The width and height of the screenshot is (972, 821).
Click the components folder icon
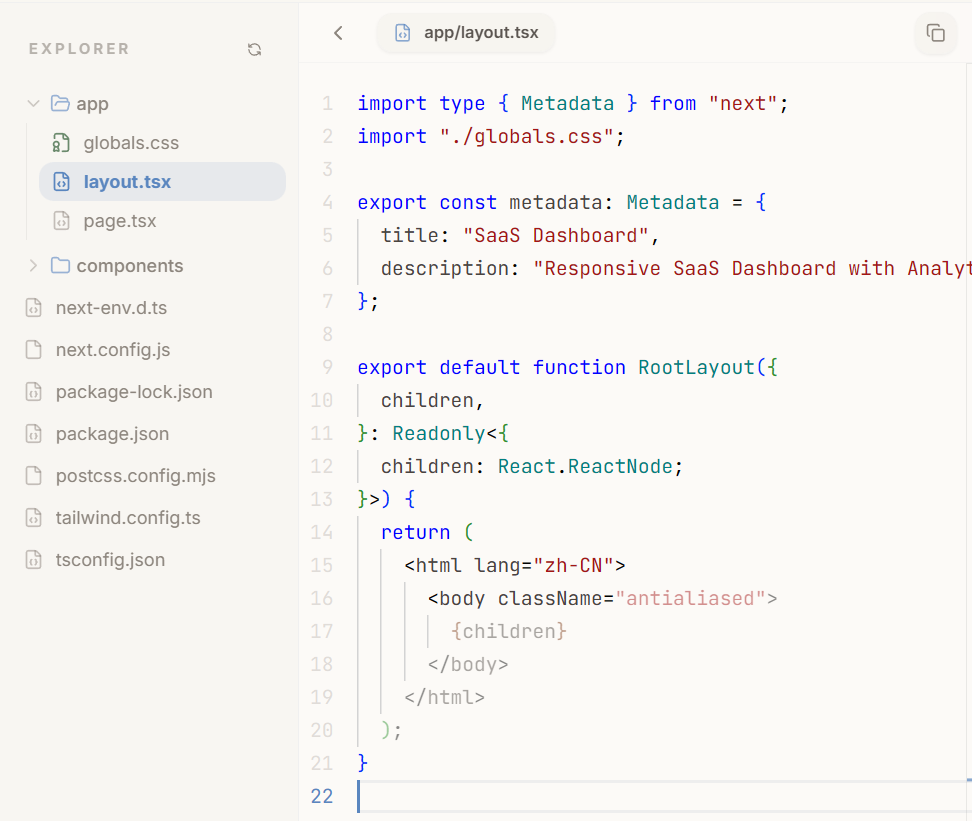(60, 266)
